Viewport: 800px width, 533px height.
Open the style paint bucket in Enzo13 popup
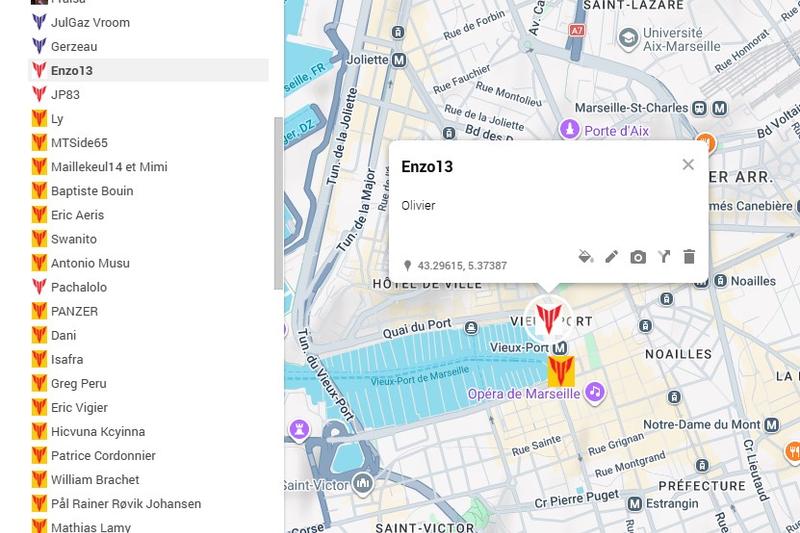click(x=586, y=256)
